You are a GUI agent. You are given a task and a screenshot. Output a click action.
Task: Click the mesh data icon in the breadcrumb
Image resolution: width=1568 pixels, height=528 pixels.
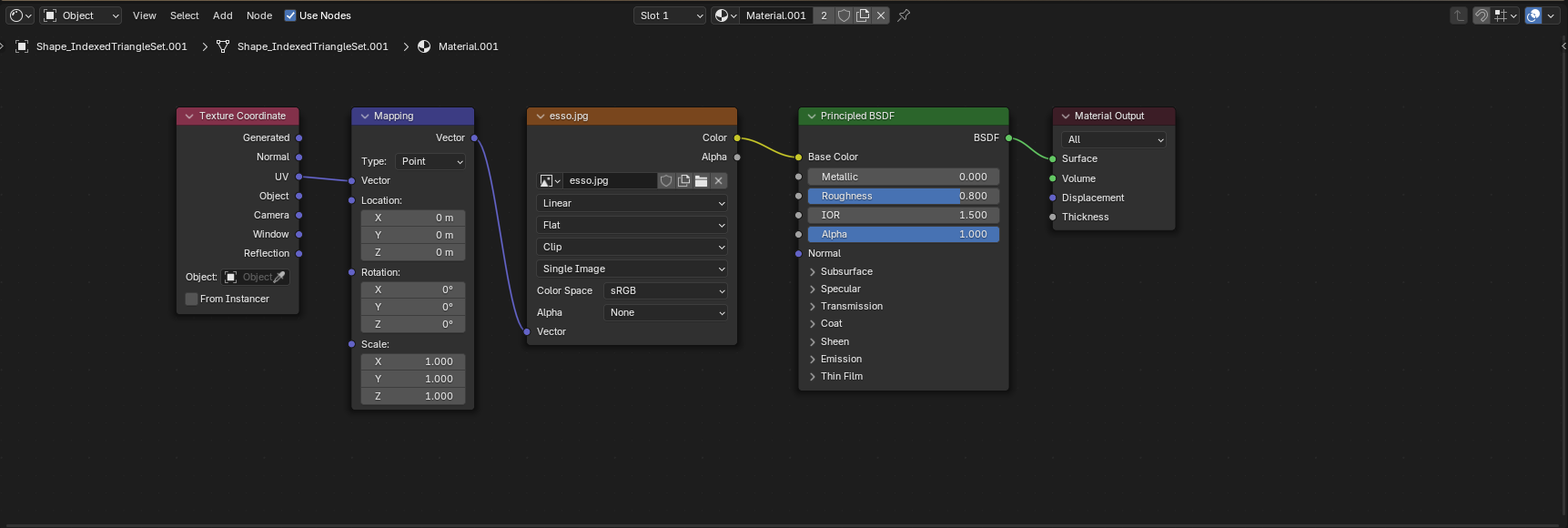click(x=223, y=46)
